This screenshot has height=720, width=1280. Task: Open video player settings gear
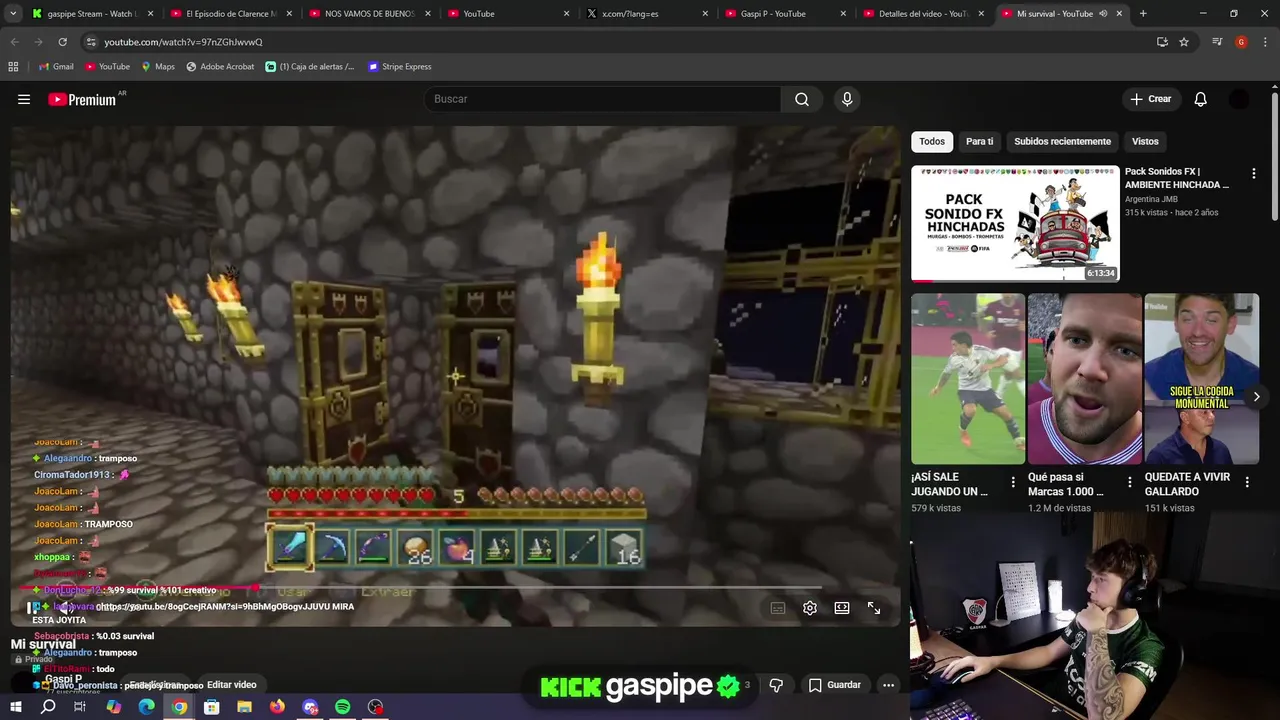(810, 608)
